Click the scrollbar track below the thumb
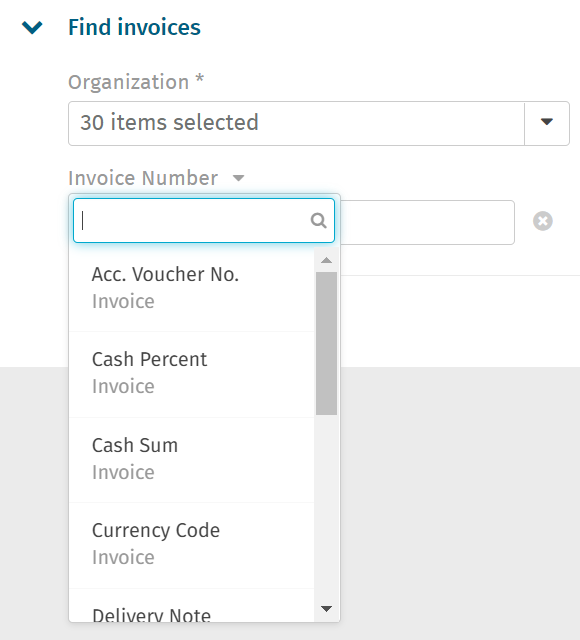 click(x=326, y=506)
